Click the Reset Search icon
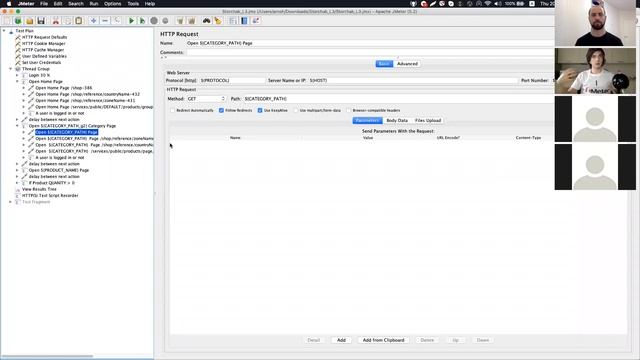Viewport: 640px width, 360px height. point(218,20)
